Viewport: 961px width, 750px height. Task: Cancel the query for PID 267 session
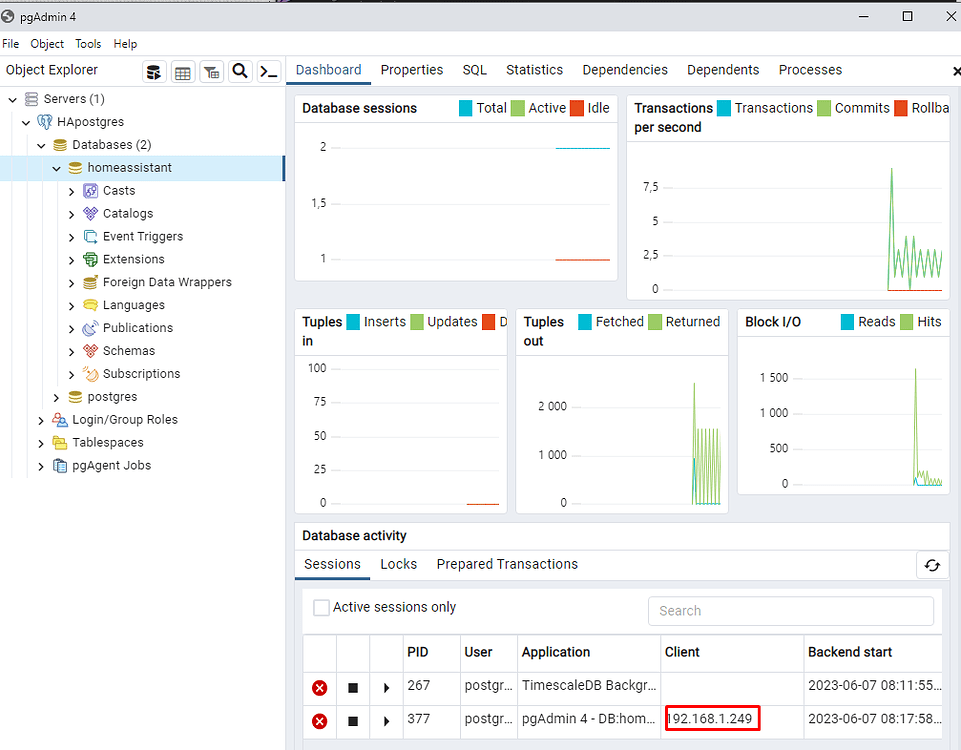319,687
